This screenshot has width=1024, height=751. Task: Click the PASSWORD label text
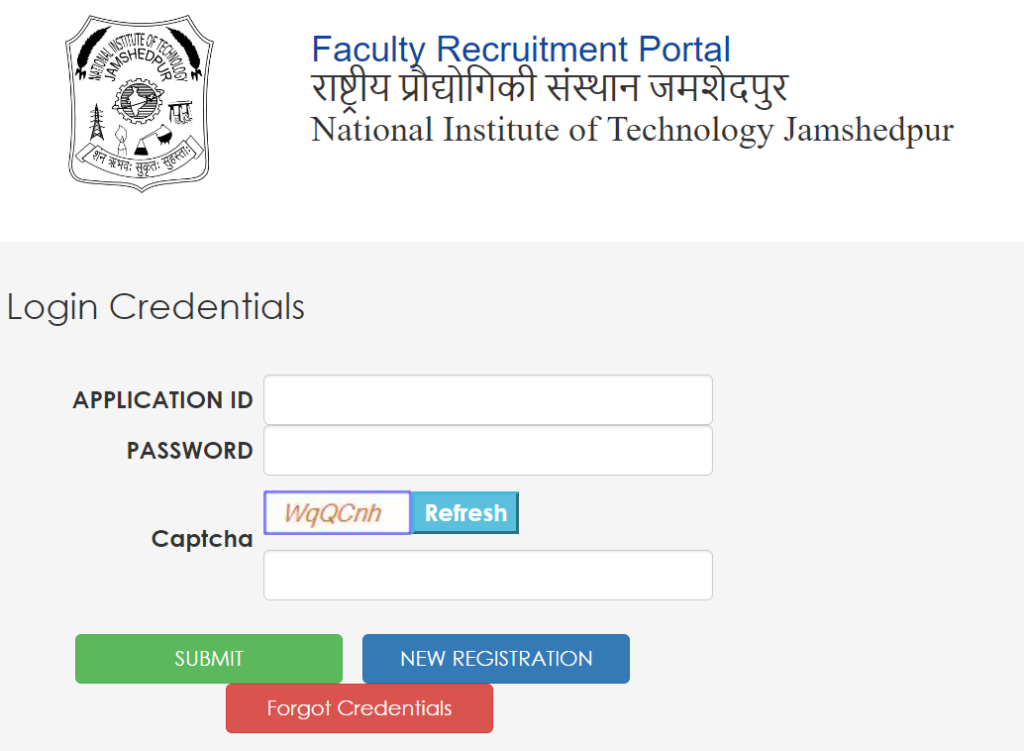[x=189, y=450]
